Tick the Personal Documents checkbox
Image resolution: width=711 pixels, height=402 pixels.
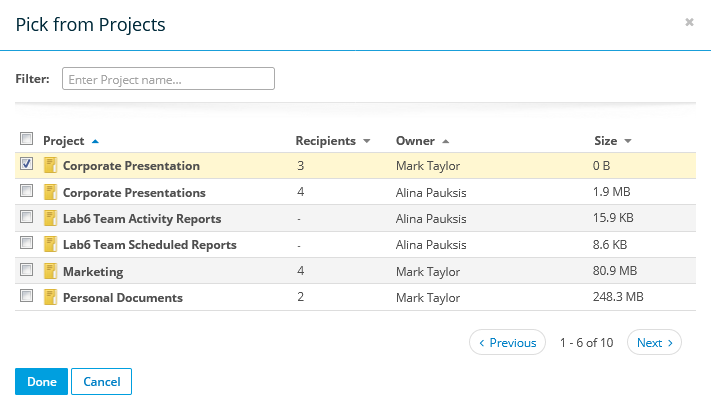point(27,296)
